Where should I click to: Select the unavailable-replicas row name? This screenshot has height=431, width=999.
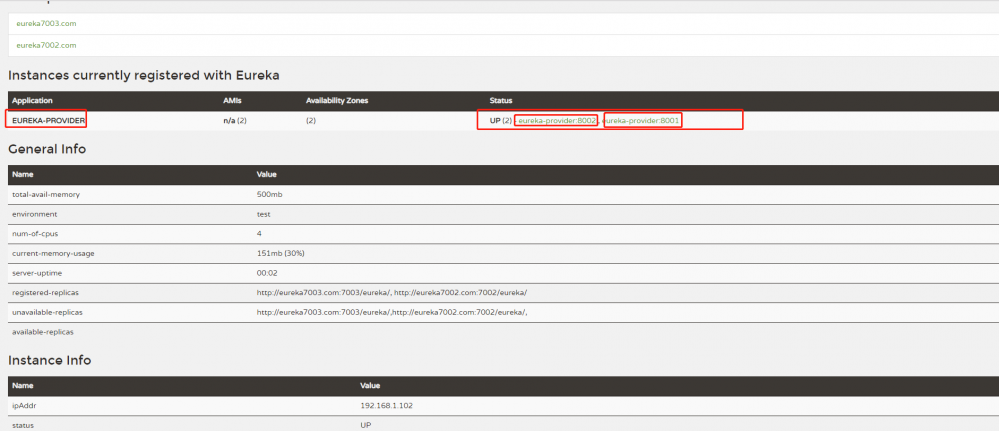[x=48, y=313]
